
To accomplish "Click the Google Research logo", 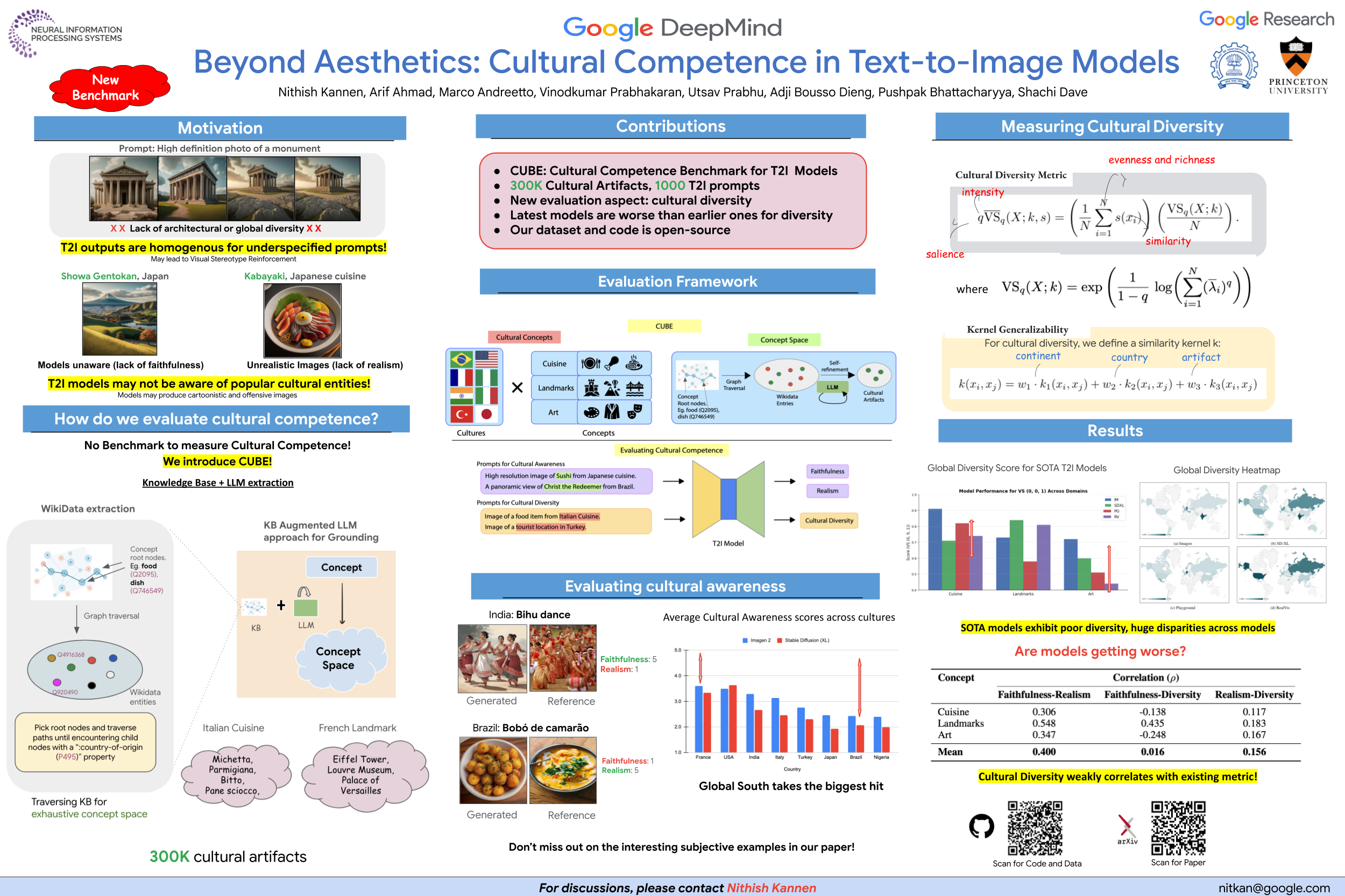I will pos(1266,19).
